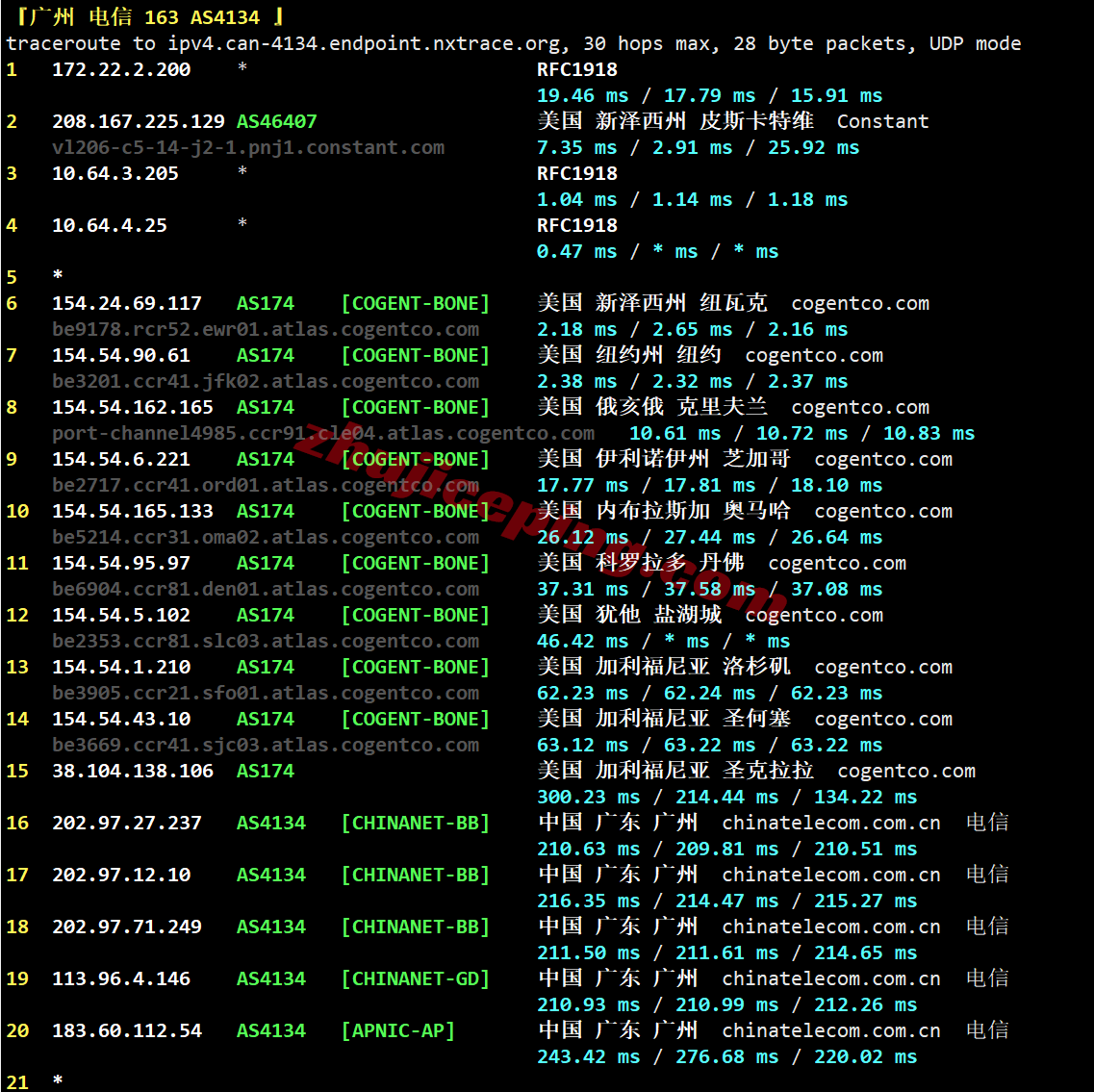Click IP address 208.167.225.129
The width and height of the screenshot is (1094, 1092).
coord(139,121)
